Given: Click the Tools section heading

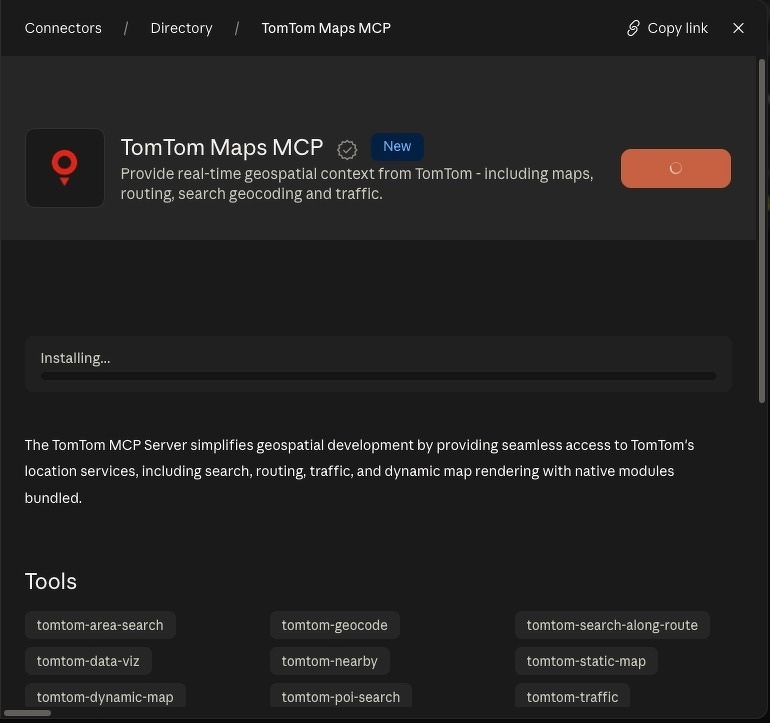Looking at the screenshot, I should point(51,581).
